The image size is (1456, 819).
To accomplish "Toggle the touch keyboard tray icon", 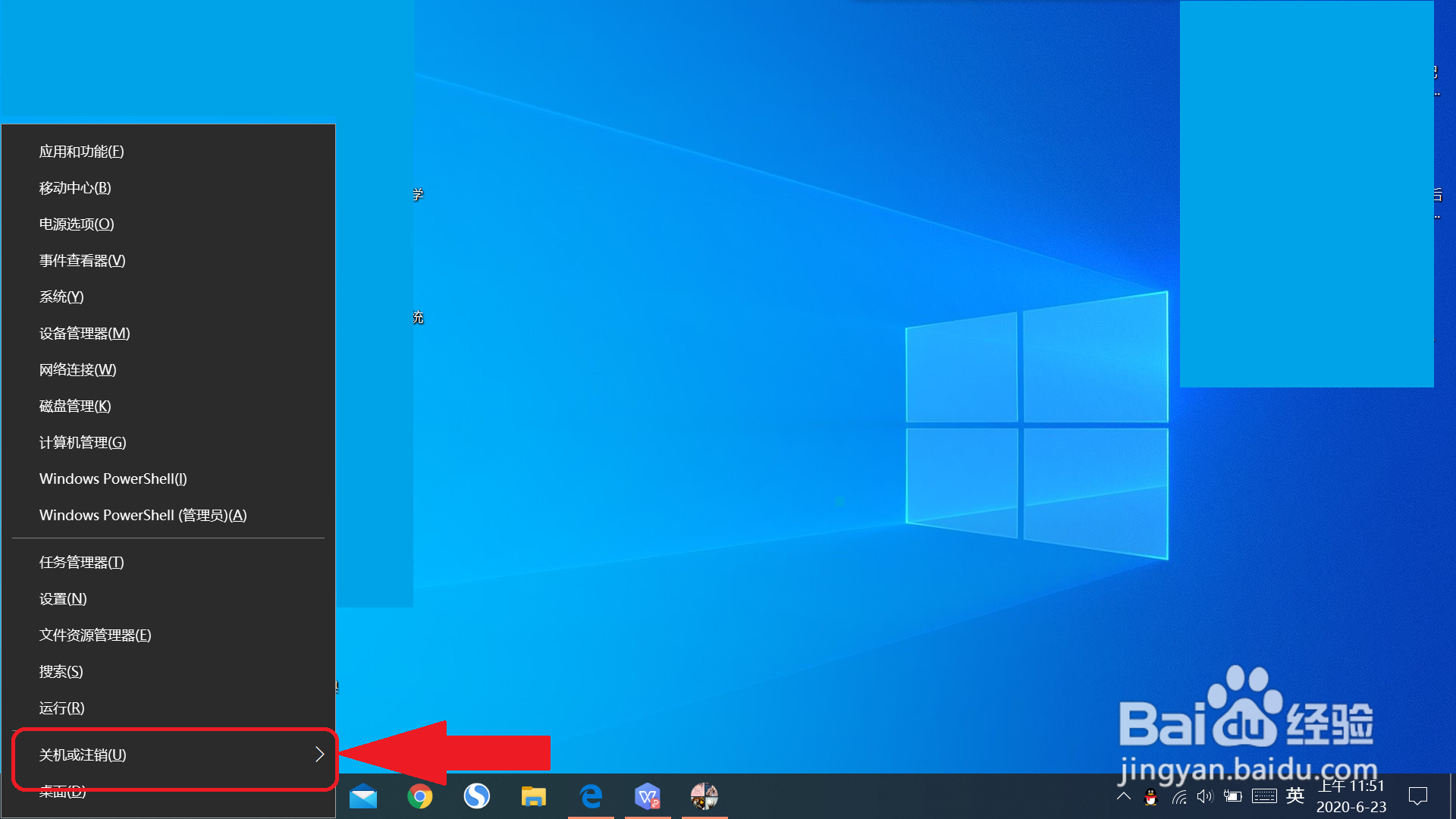I will tap(1264, 796).
